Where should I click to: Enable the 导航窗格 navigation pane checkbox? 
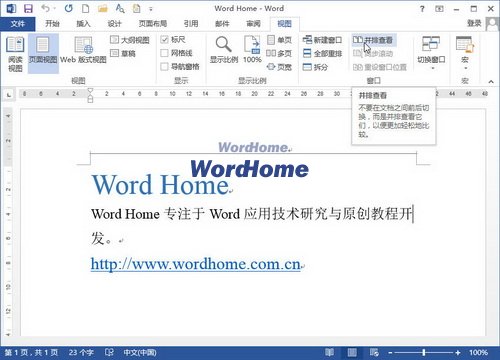164,67
